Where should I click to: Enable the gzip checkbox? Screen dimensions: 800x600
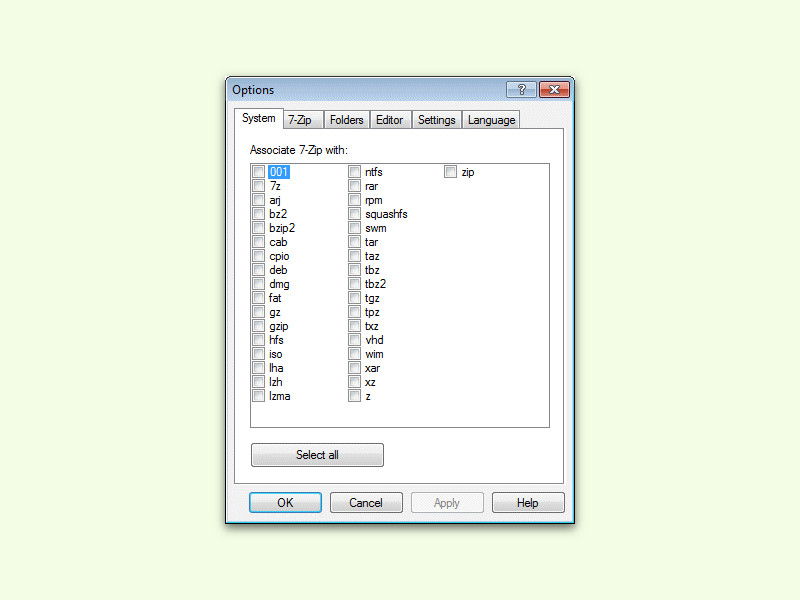coord(259,326)
